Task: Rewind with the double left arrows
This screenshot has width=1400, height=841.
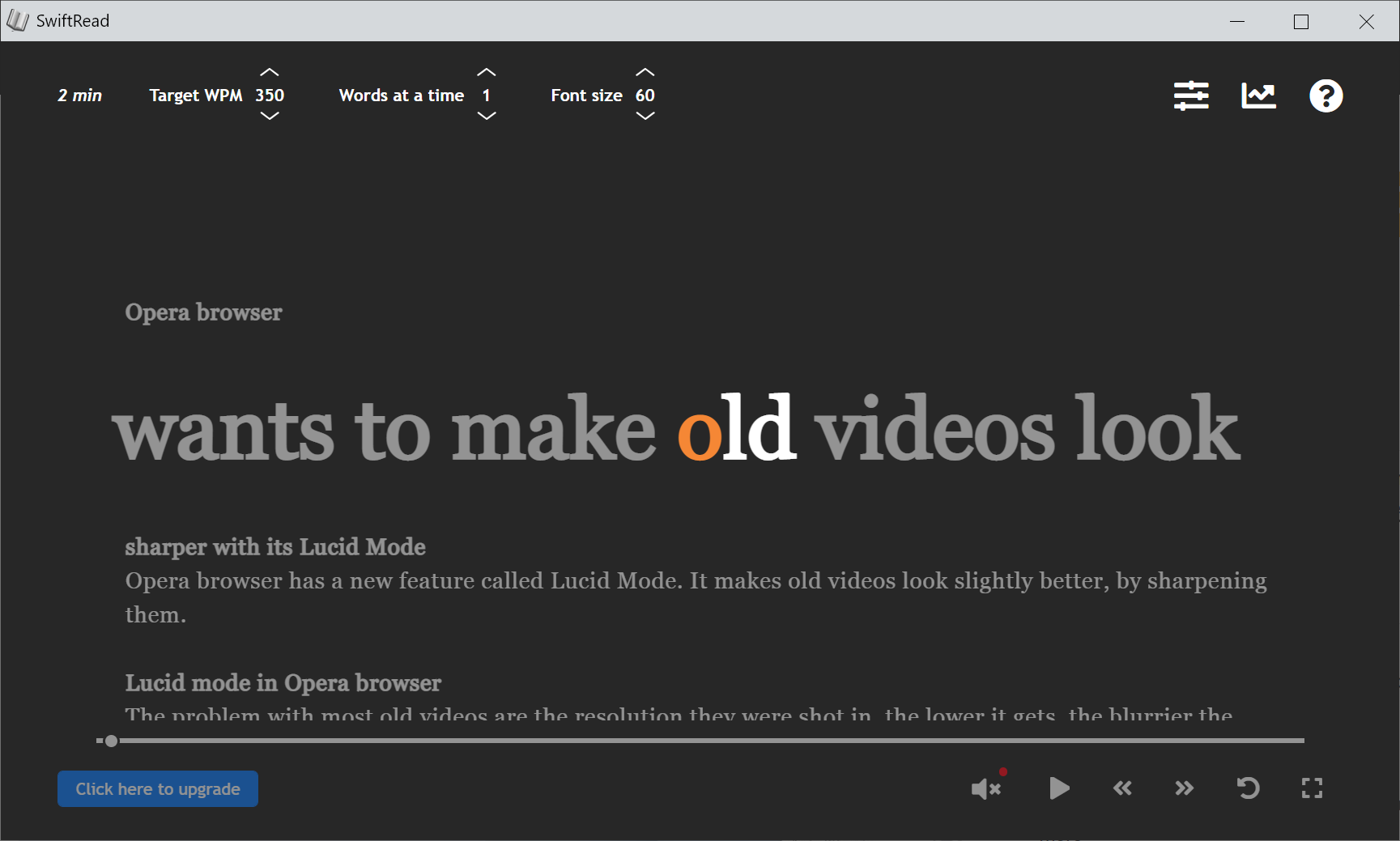Action: pos(1122,788)
